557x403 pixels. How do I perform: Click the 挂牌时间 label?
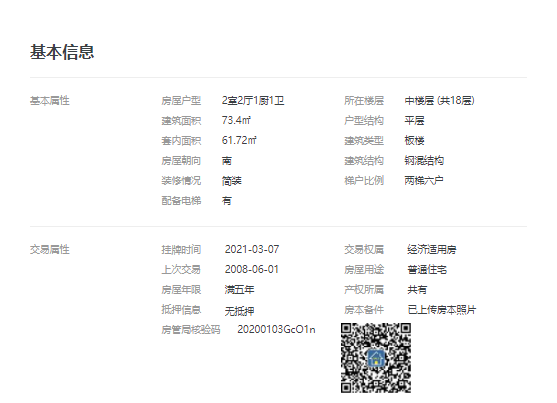(181, 249)
